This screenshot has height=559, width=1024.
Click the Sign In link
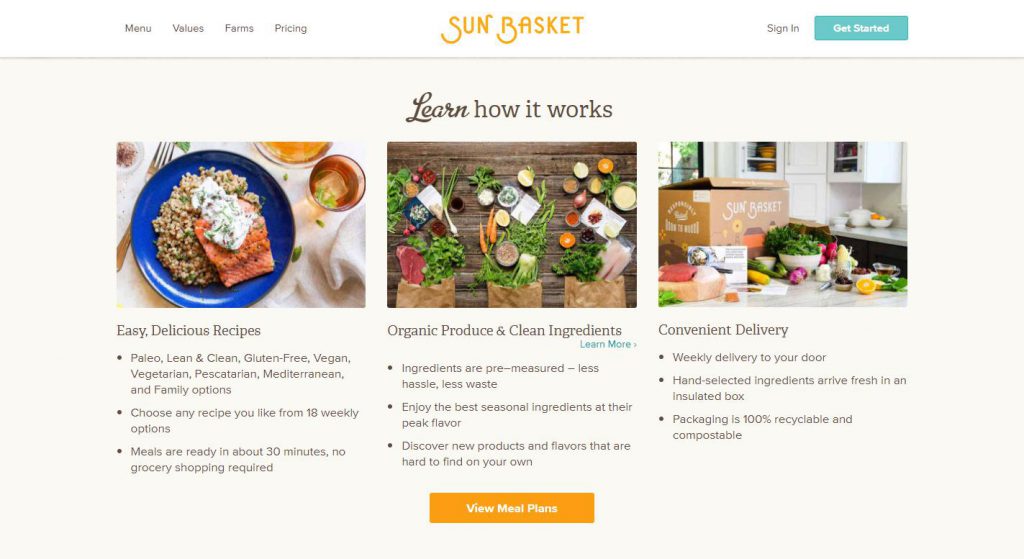tap(783, 28)
